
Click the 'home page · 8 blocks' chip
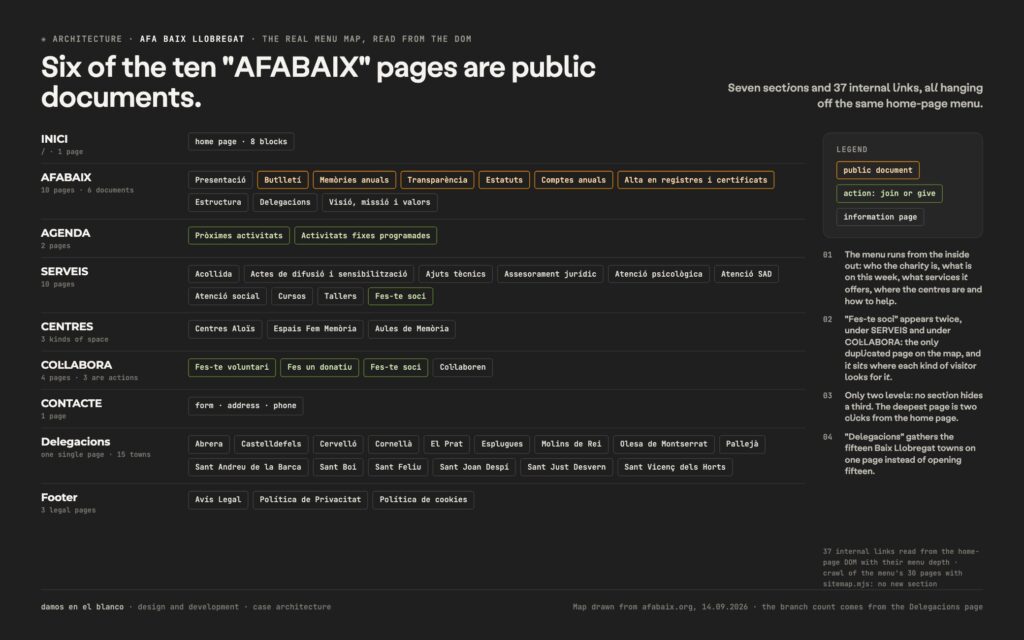241,142
